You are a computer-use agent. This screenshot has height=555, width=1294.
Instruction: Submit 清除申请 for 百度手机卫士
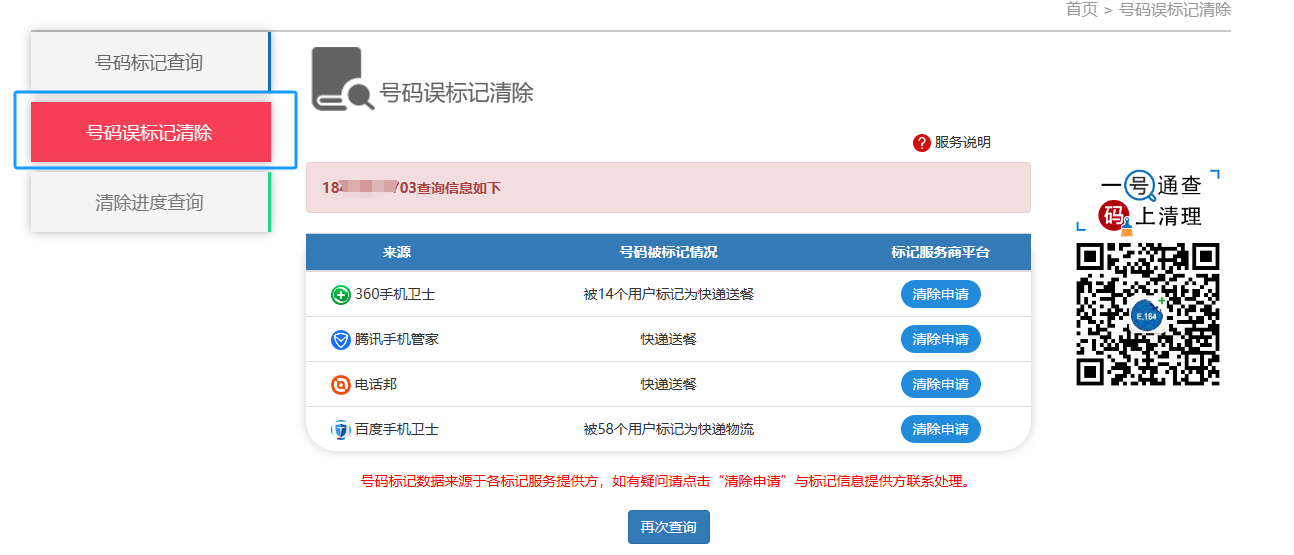940,429
